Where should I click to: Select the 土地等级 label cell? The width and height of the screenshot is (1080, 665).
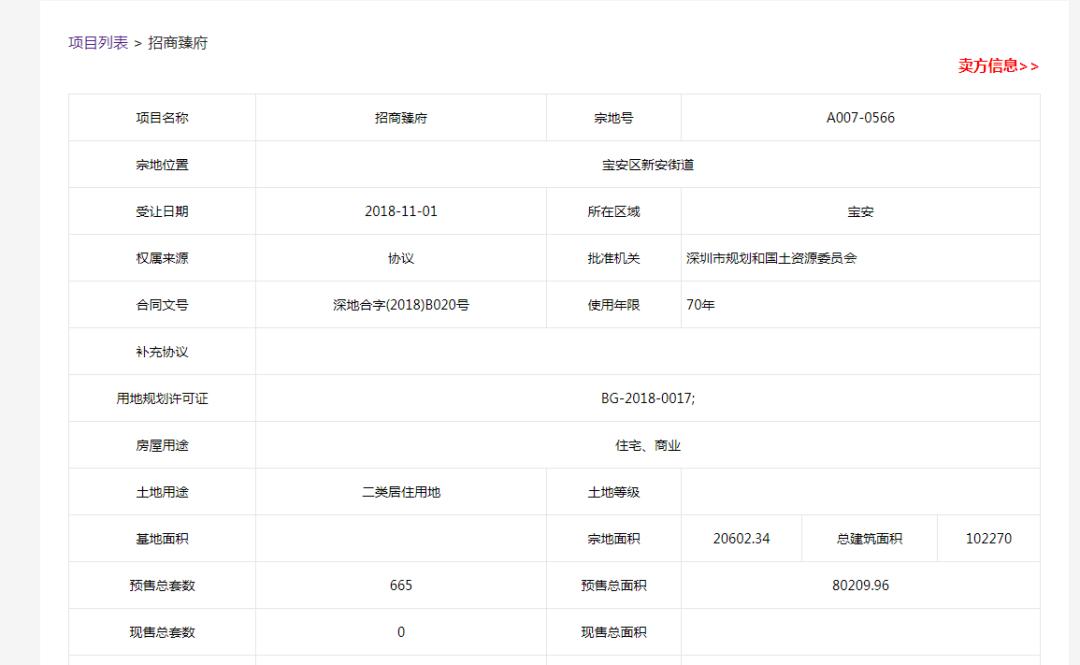pos(614,492)
